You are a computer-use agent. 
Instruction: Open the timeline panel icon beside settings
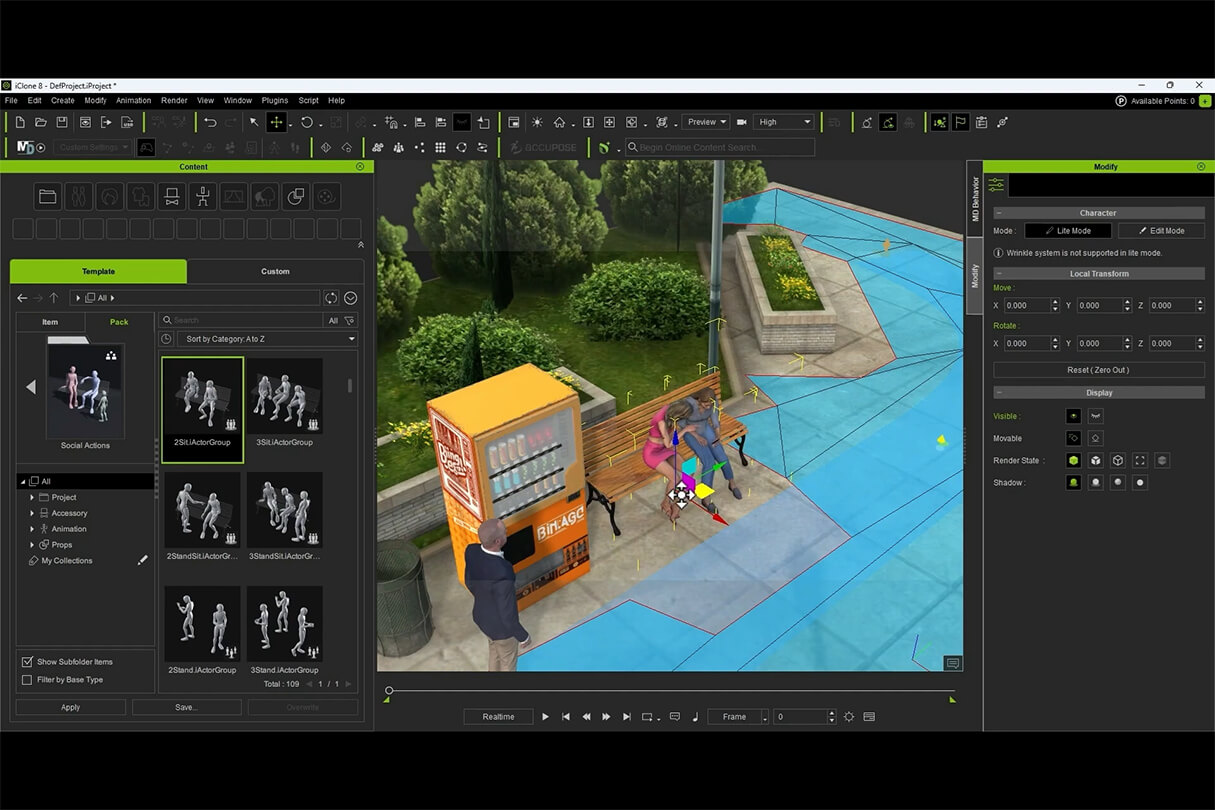[x=869, y=717]
